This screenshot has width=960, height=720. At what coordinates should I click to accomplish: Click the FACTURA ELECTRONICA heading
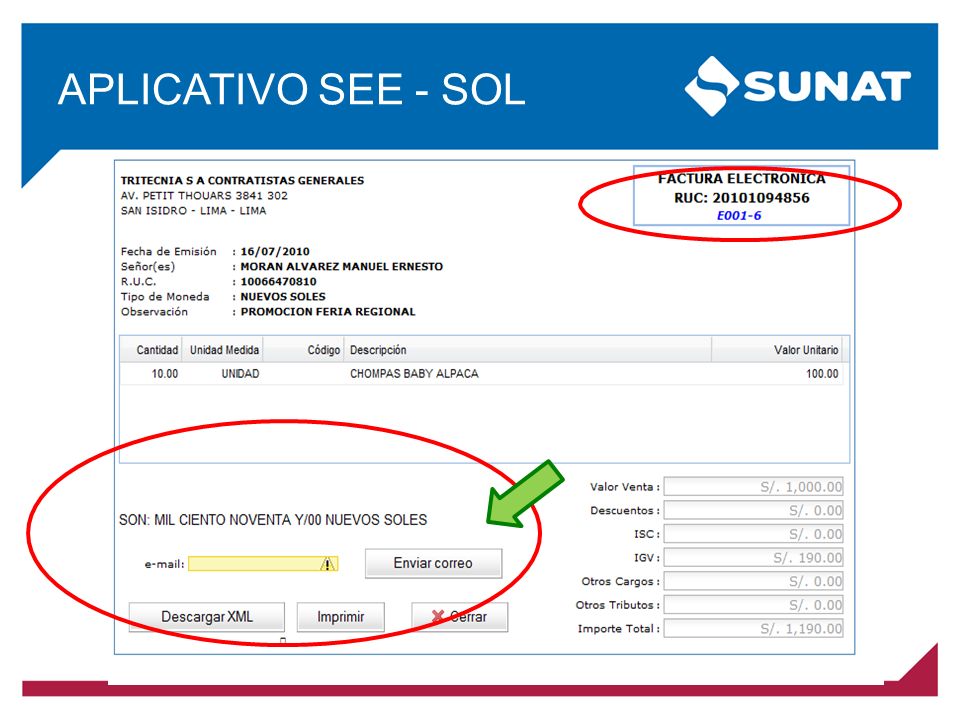pyautogui.click(x=742, y=179)
